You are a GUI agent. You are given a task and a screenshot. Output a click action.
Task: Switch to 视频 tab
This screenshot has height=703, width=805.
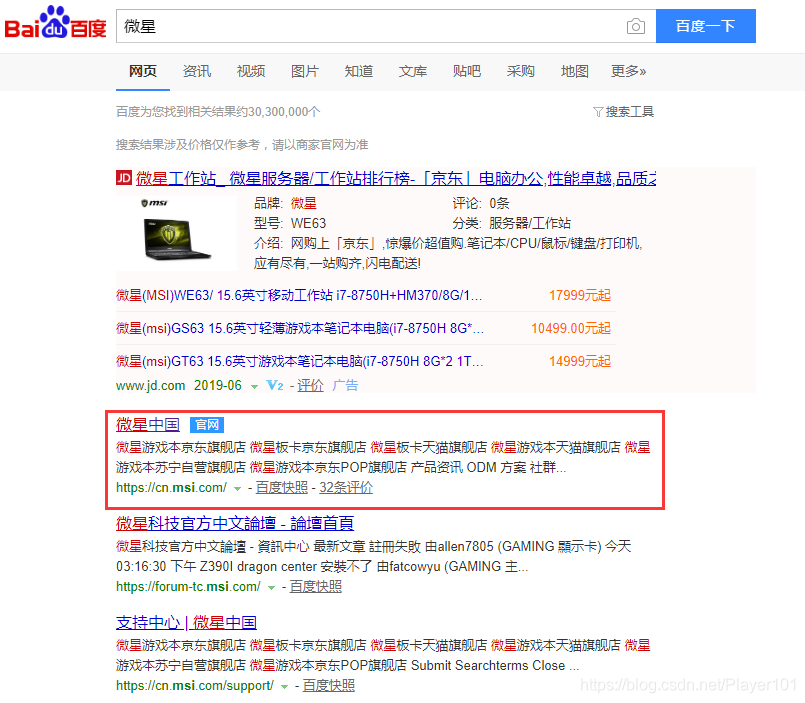click(251, 71)
